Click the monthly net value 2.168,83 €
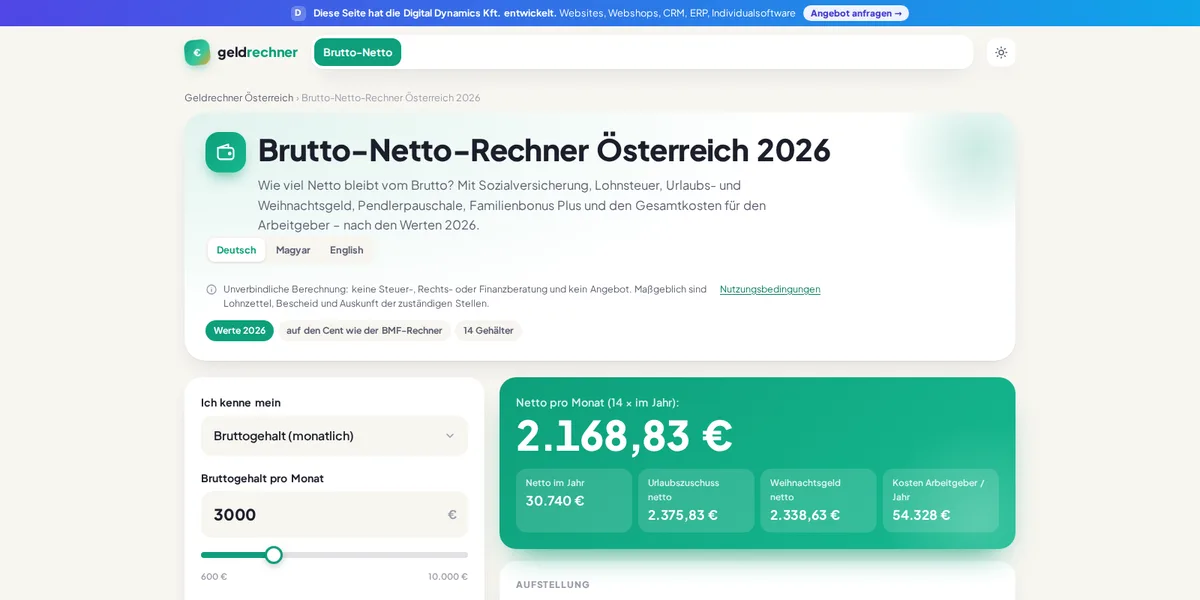Screen dimensions: 1200x600 pyautogui.click(x=624, y=436)
